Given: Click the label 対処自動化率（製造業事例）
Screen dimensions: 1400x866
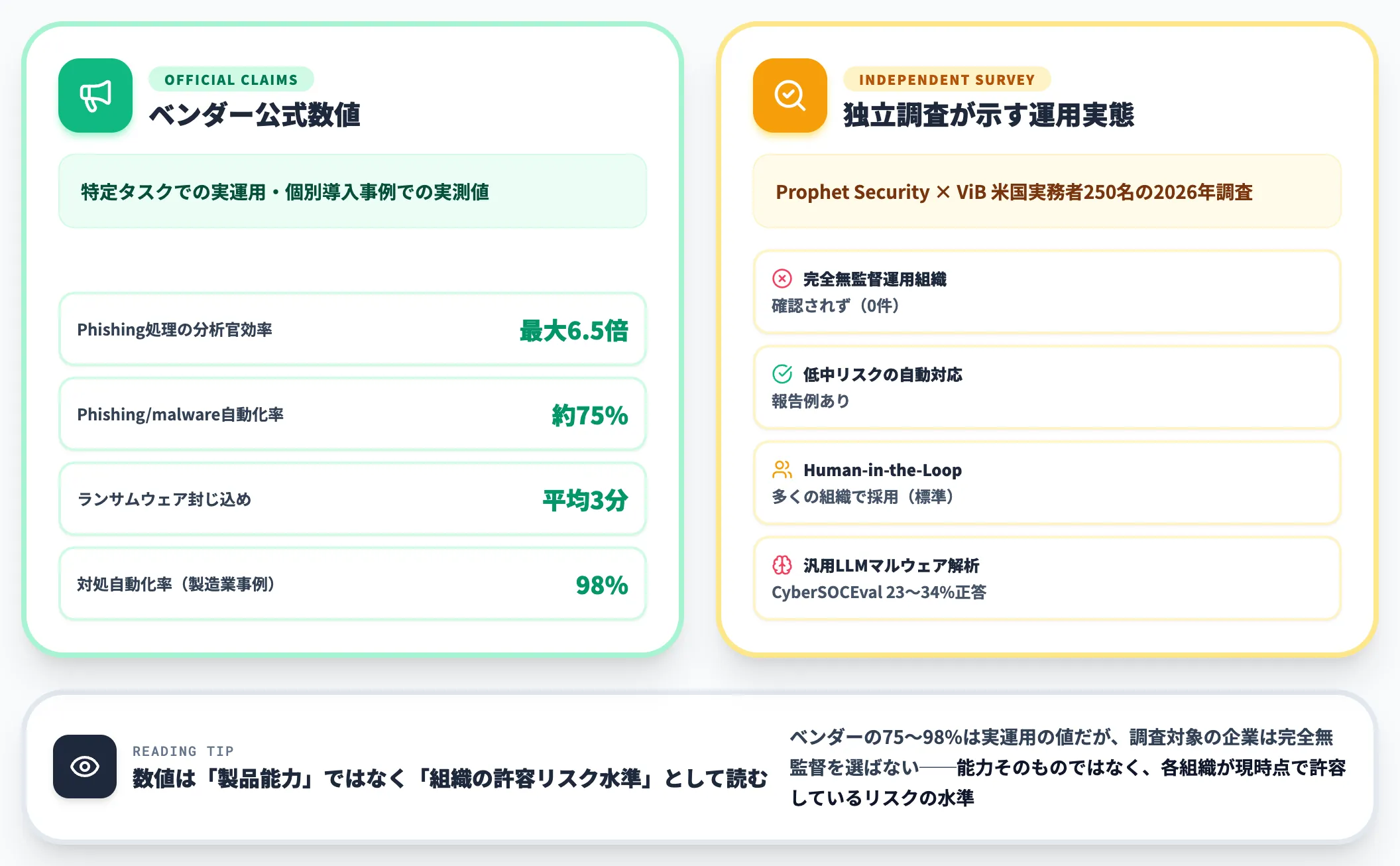Looking at the screenshot, I should (x=176, y=584).
